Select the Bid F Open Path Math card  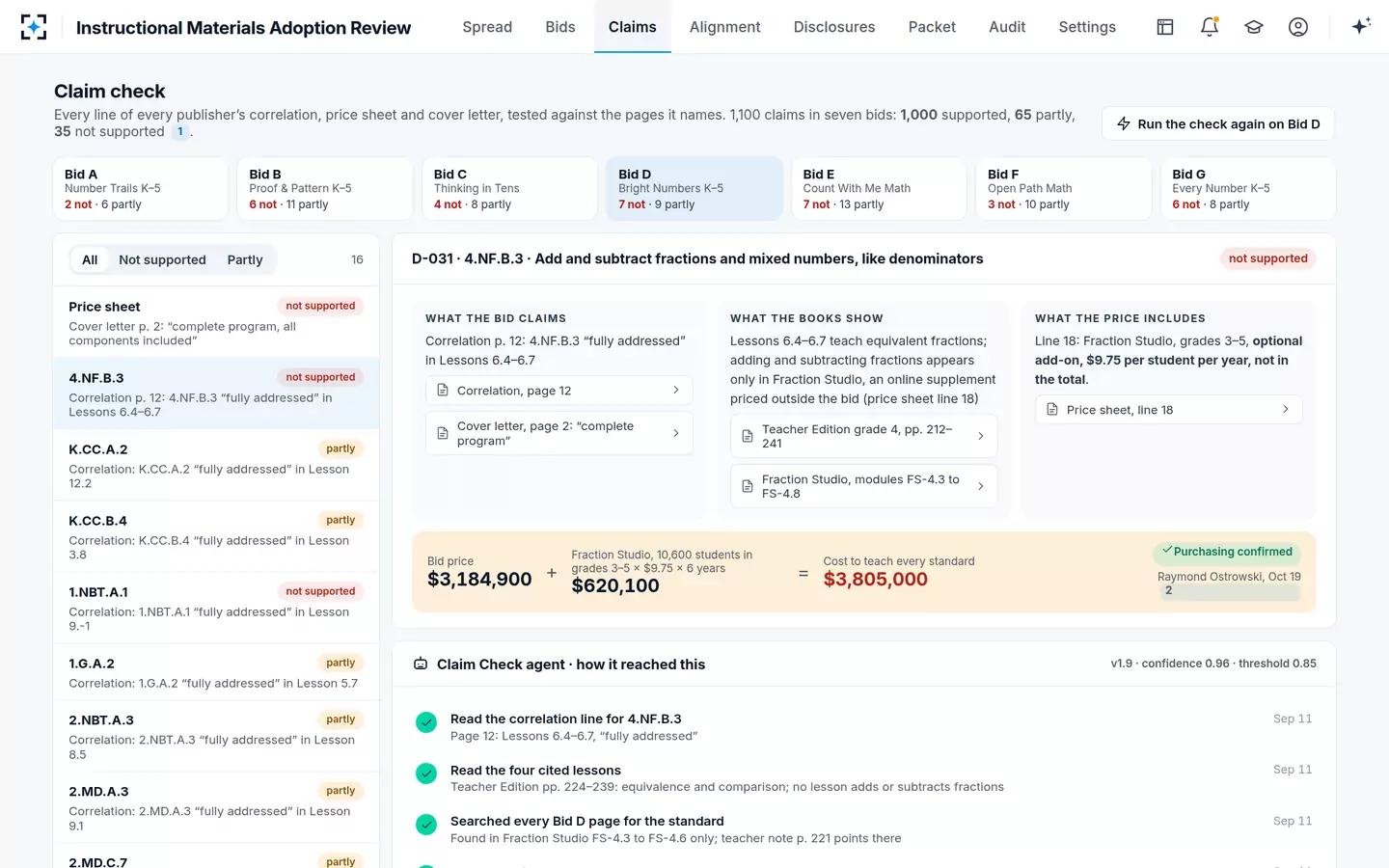[x=1063, y=189]
